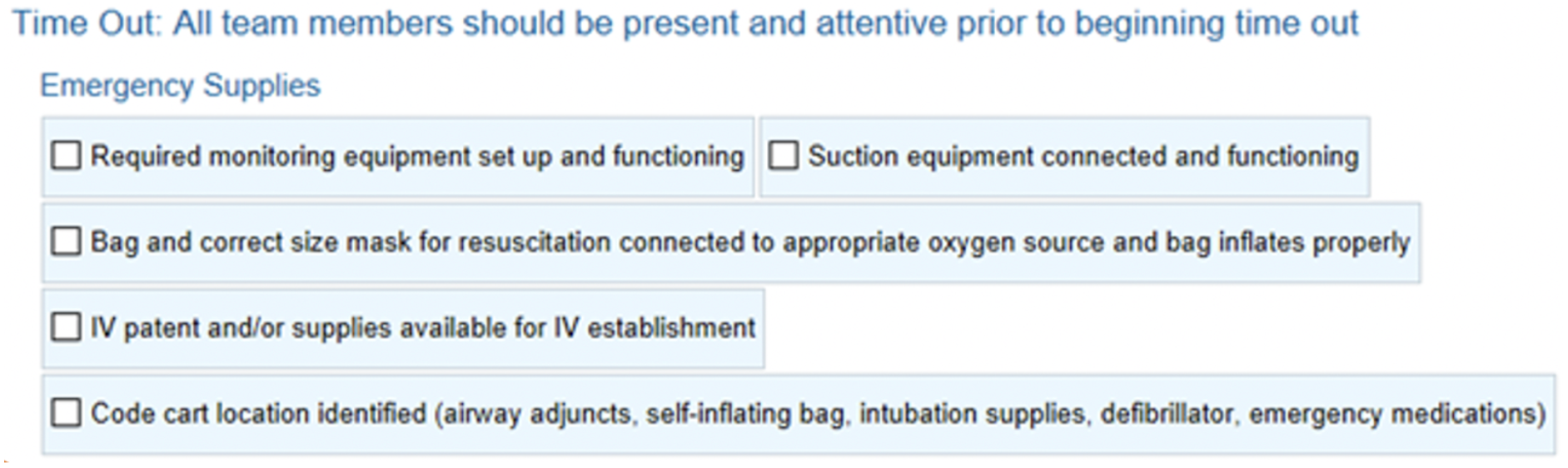Select the Code cart location identified checkbox
This screenshot has width=1568, height=468.
[x=66, y=413]
